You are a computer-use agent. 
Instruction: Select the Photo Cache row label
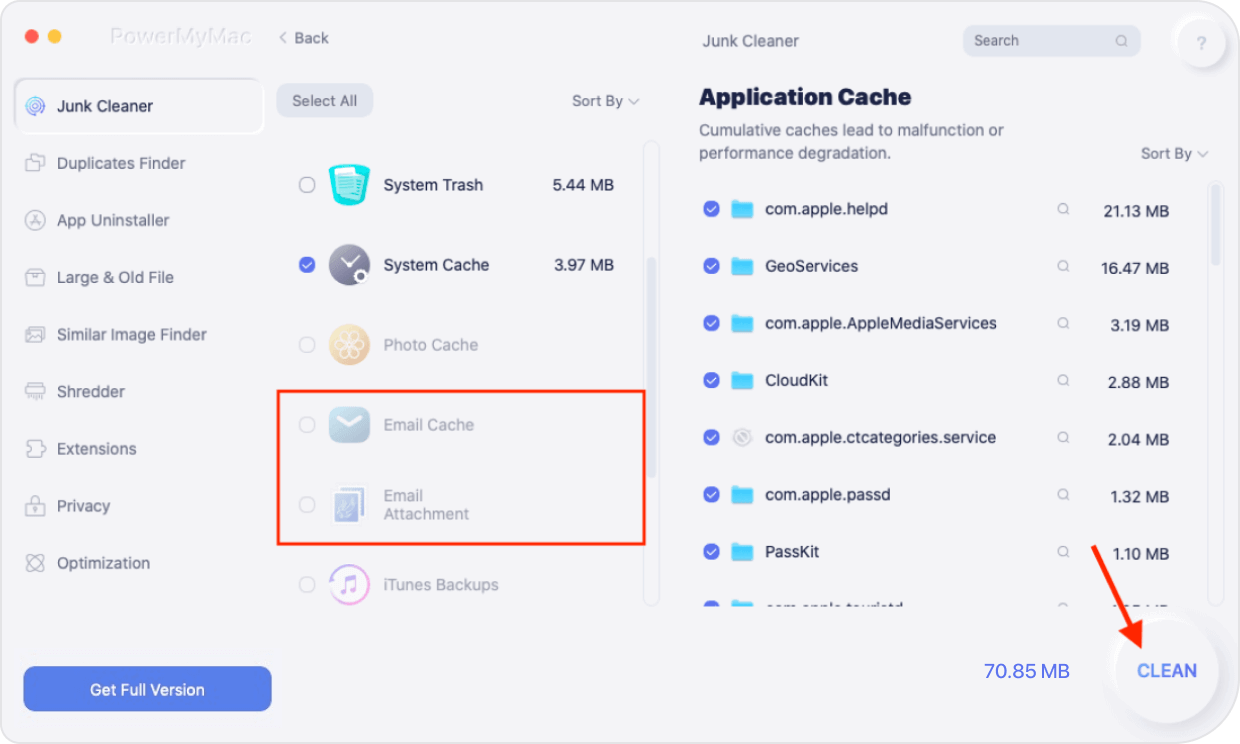tap(431, 345)
